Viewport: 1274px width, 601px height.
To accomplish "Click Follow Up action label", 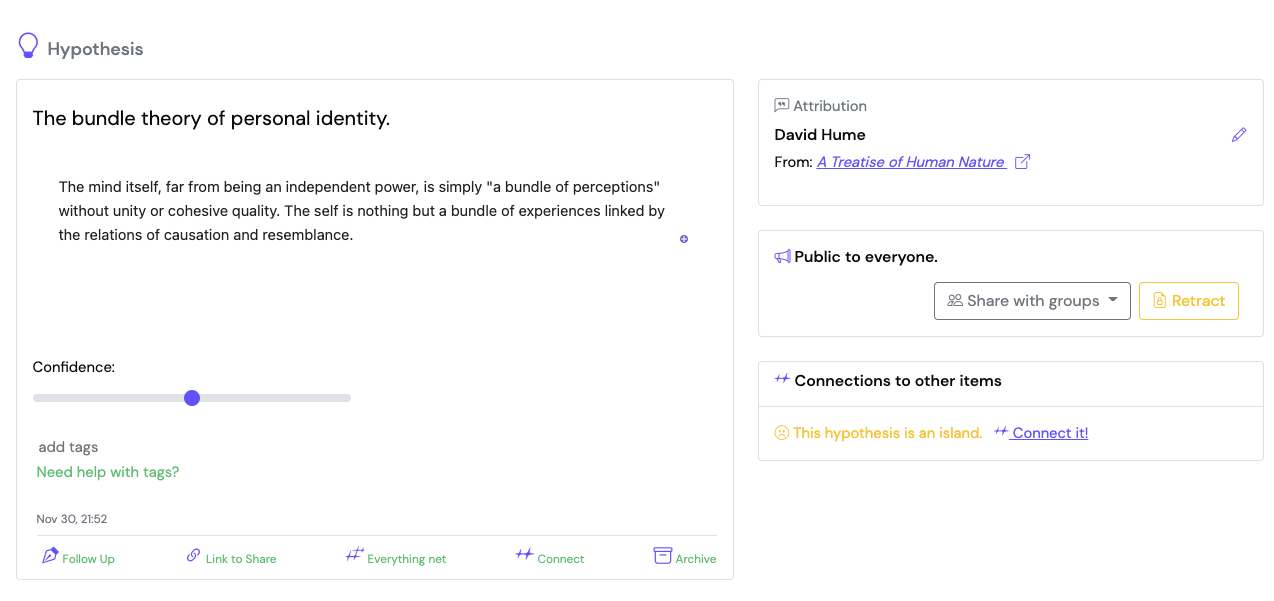I will point(88,559).
